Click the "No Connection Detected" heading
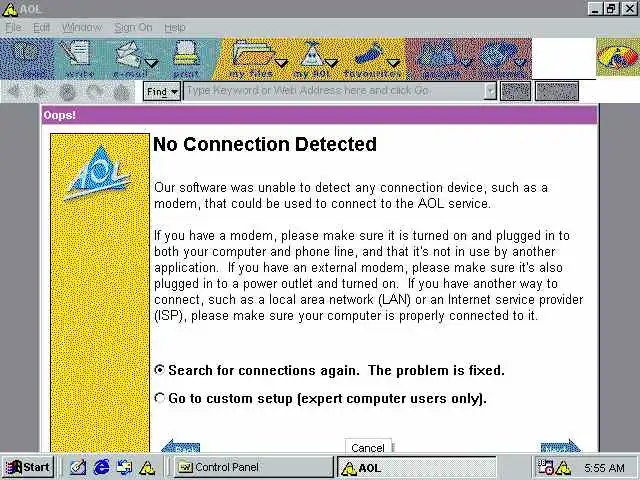Viewport: 640px width, 480px height. click(265, 144)
